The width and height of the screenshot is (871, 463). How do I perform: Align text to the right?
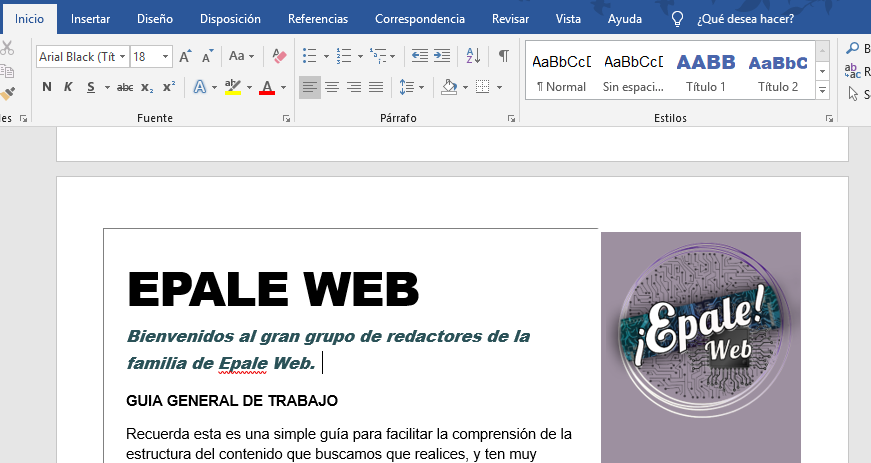[x=354, y=87]
